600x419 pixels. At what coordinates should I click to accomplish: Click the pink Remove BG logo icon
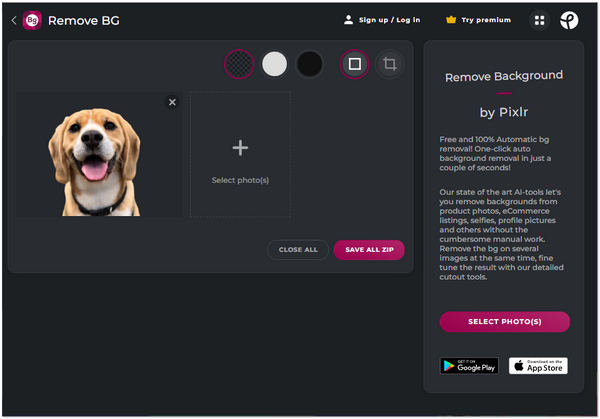[32, 20]
